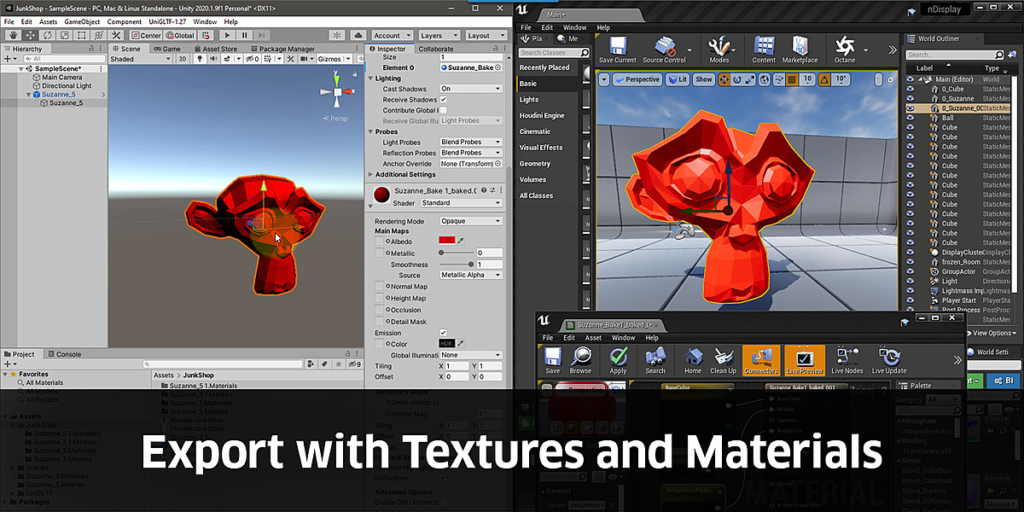Hide 0_Cube using its eye icon
This screenshot has width=1024, height=512.
(x=910, y=89)
